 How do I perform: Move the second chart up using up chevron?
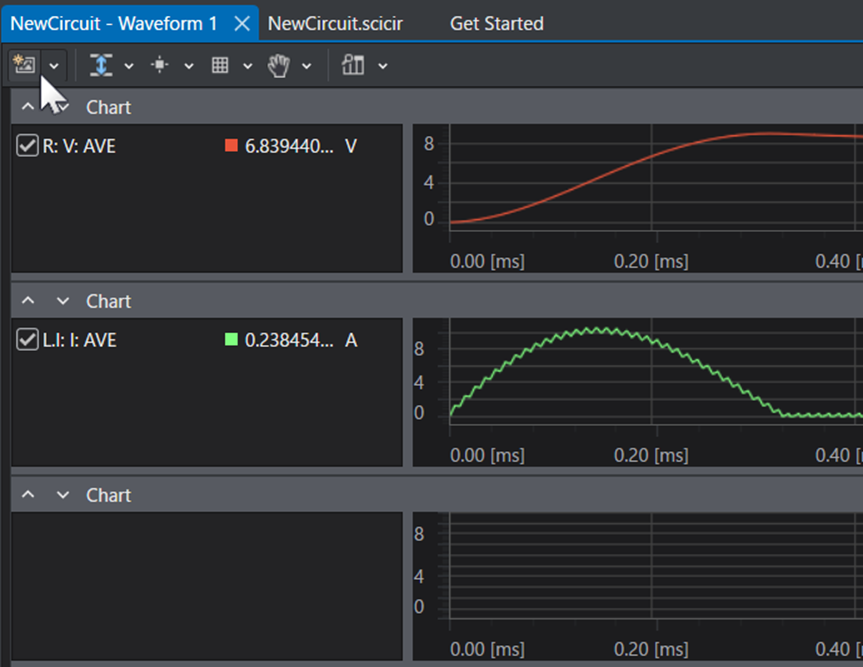(28, 301)
